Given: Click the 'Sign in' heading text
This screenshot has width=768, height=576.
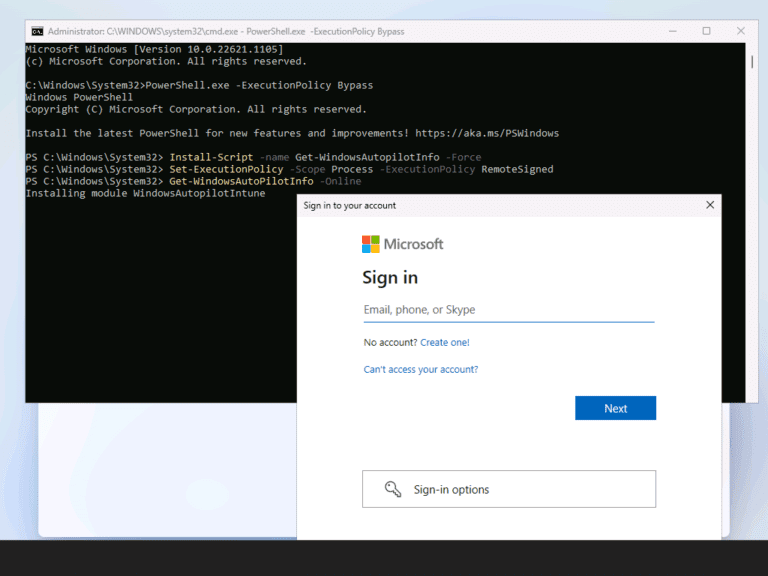Looking at the screenshot, I should pyautogui.click(x=390, y=278).
